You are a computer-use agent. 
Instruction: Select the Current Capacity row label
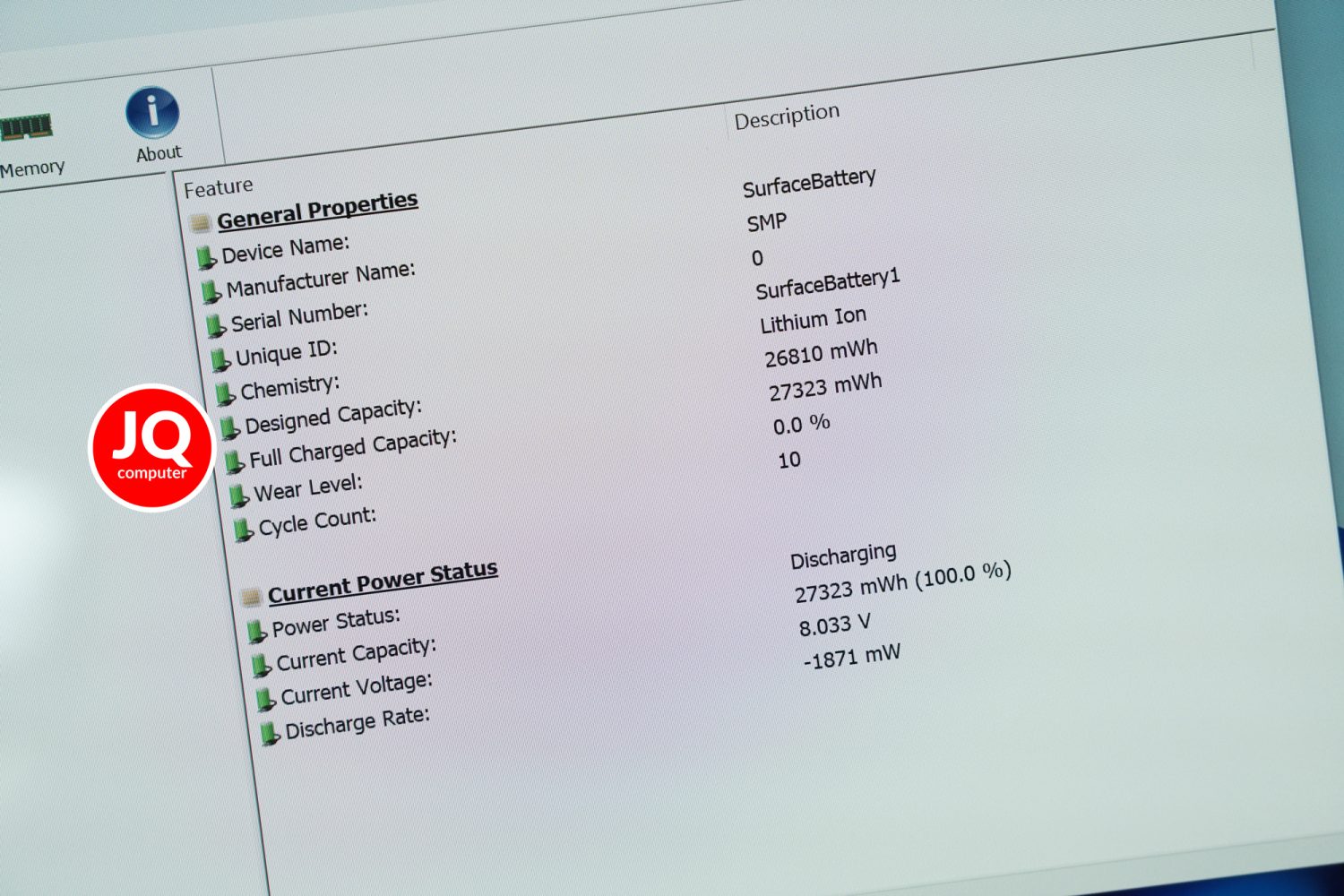point(357,654)
